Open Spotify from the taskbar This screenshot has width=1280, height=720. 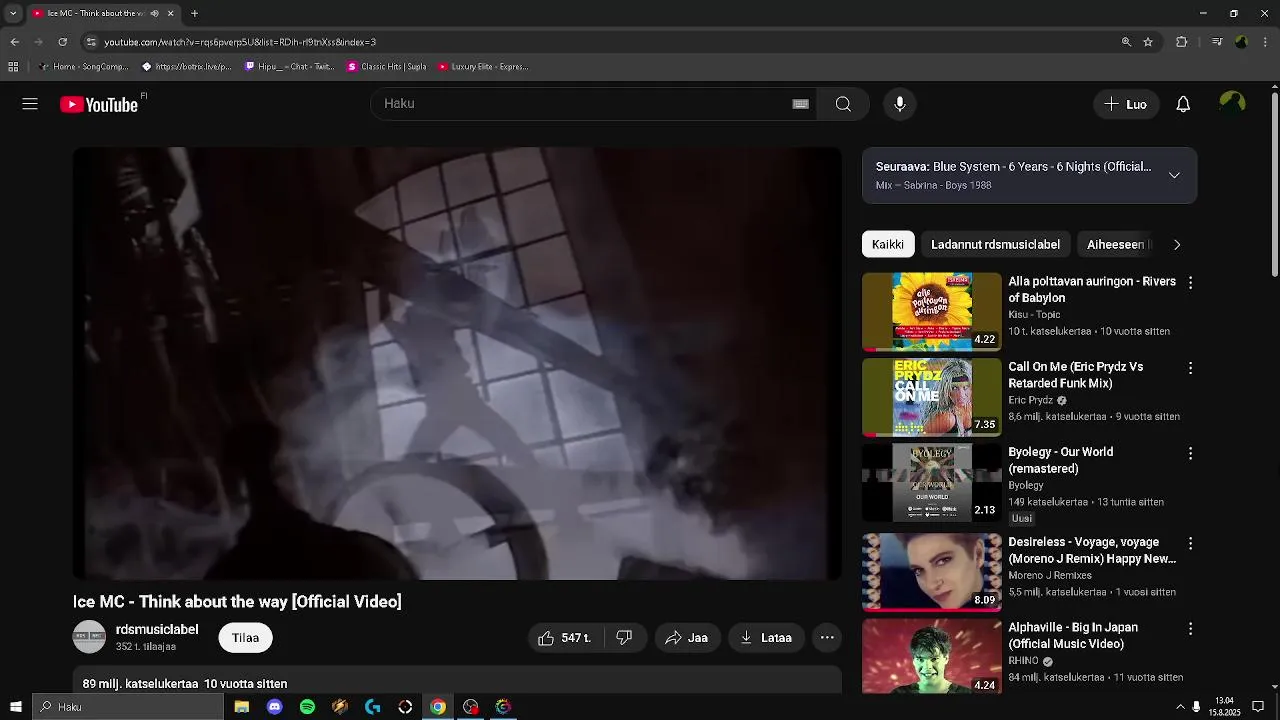click(307, 707)
